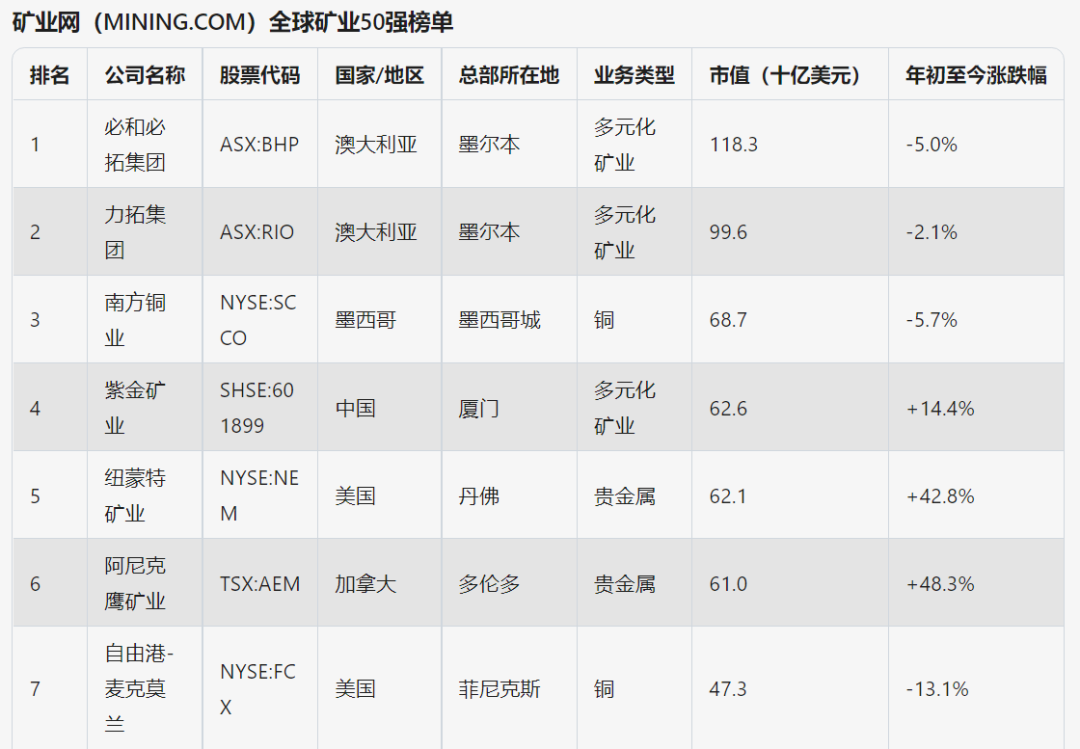Click change value -13.1%

[x=937, y=688]
